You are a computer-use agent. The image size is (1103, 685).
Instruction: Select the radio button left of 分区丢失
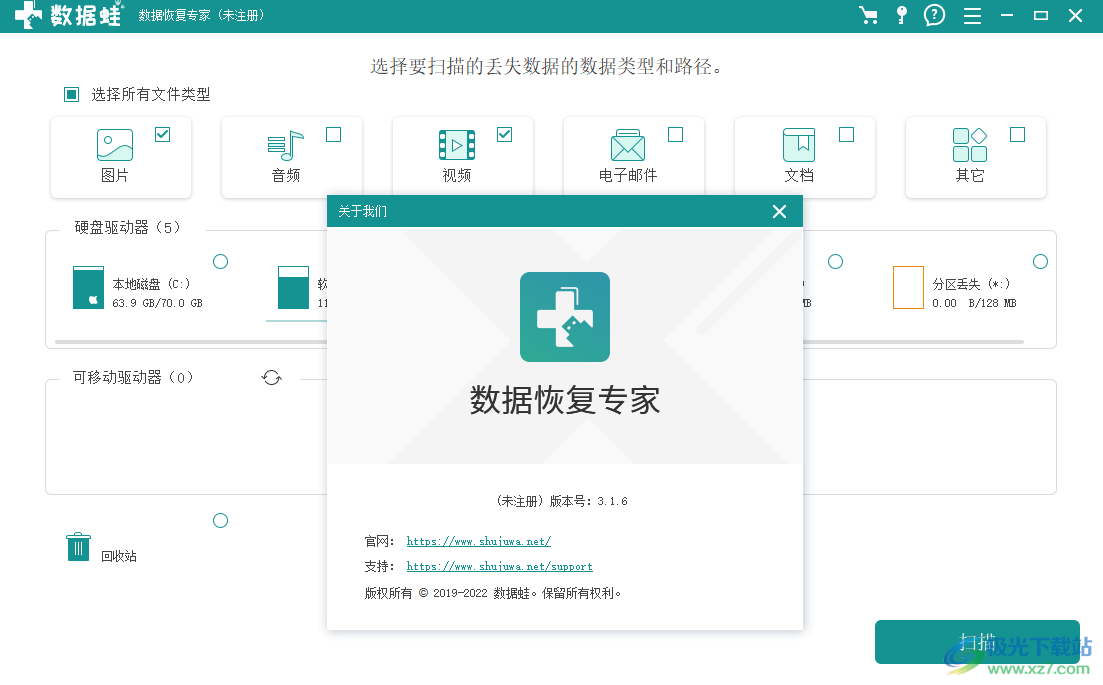pos(835,262)
